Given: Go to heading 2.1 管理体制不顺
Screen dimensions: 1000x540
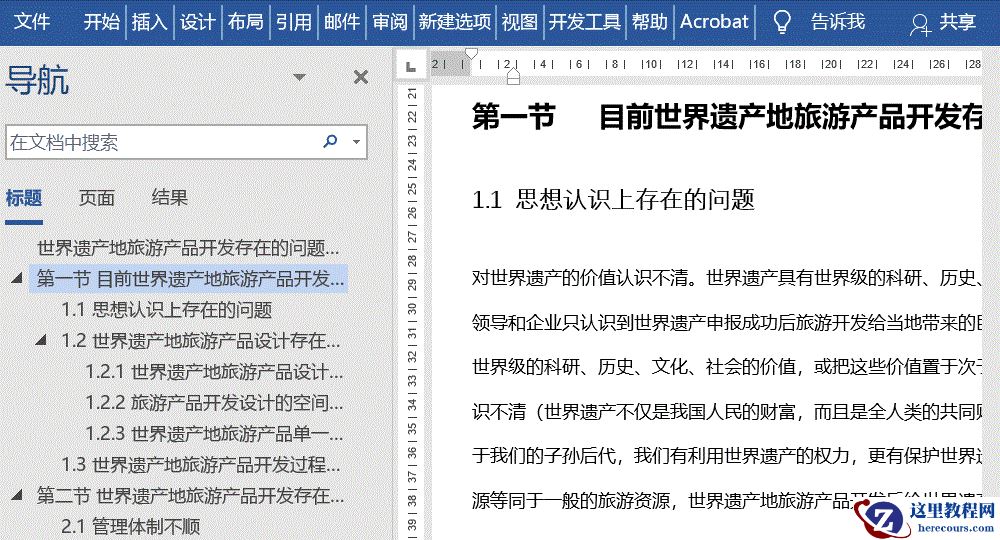Looking at the screenshot, I should [x=131, y=527].
